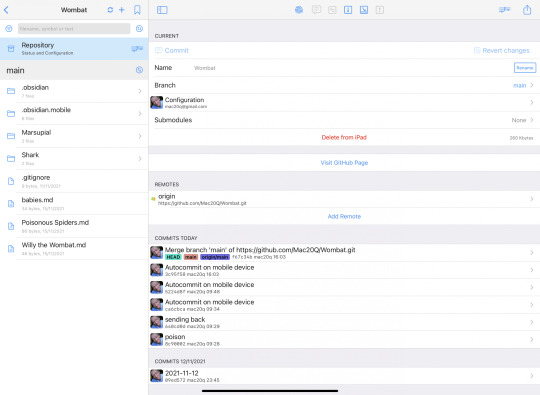Tap the greyed push up-arrow icon in toolbar

(x=380, y=10)
